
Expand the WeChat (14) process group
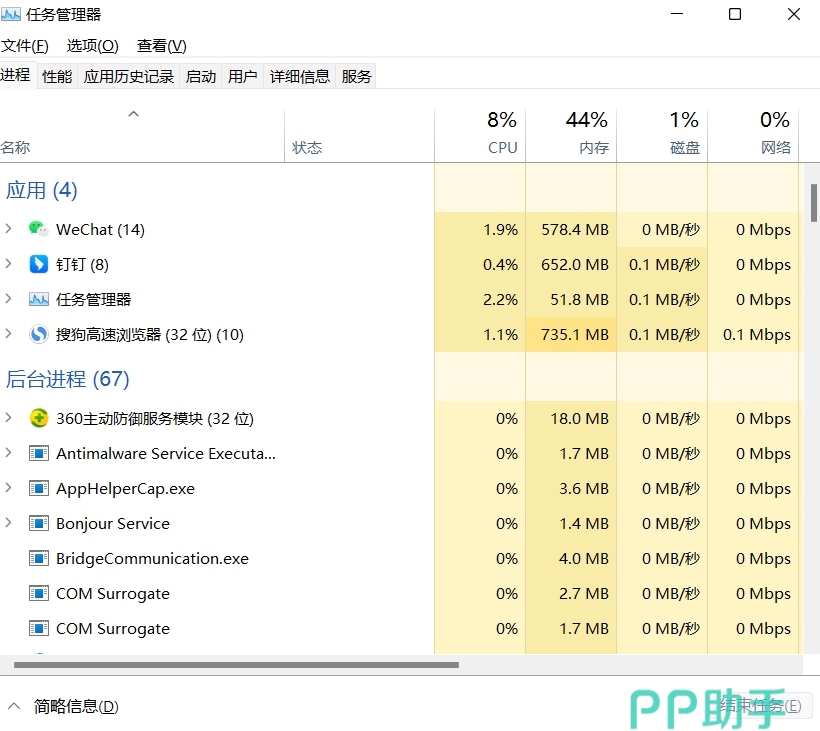click(9, 229)
